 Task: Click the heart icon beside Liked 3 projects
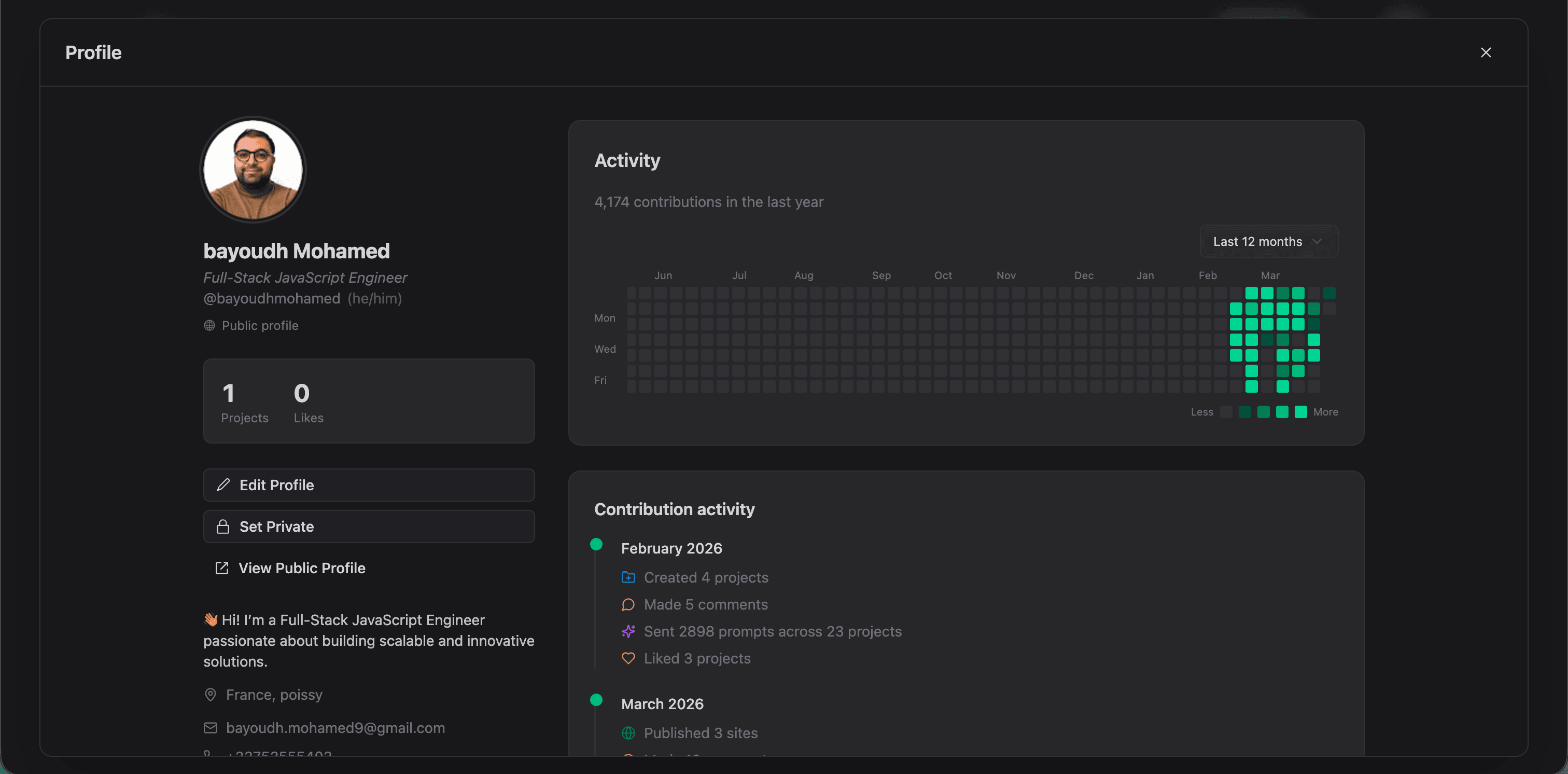coord(628,658)
